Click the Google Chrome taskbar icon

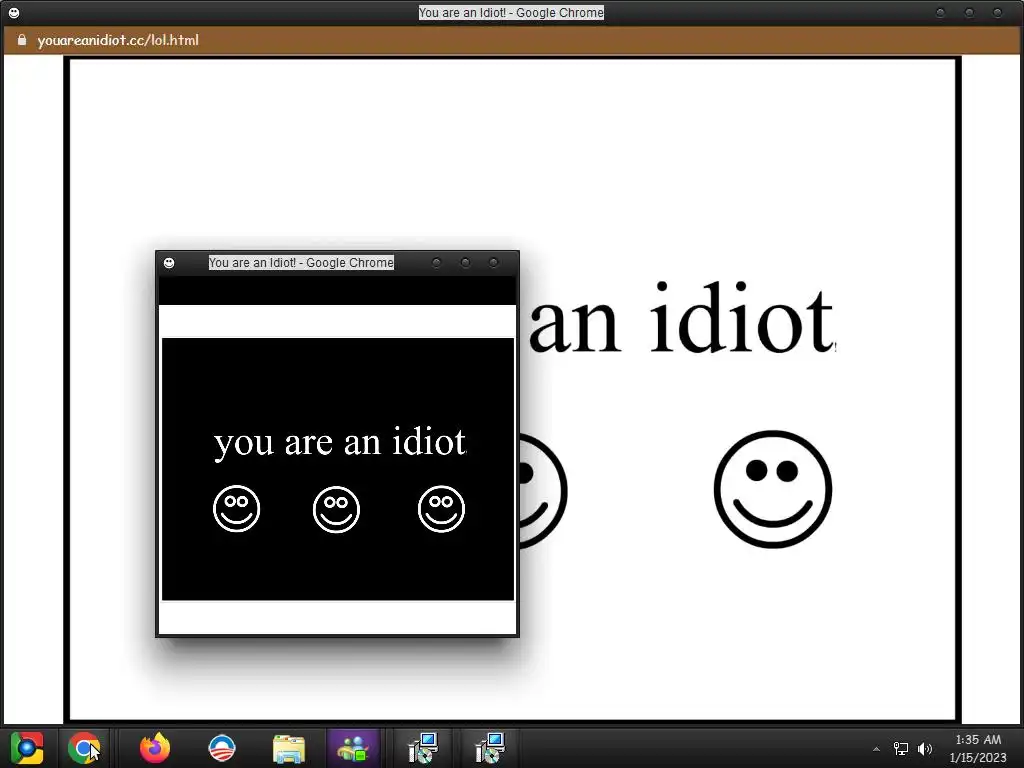84,748
